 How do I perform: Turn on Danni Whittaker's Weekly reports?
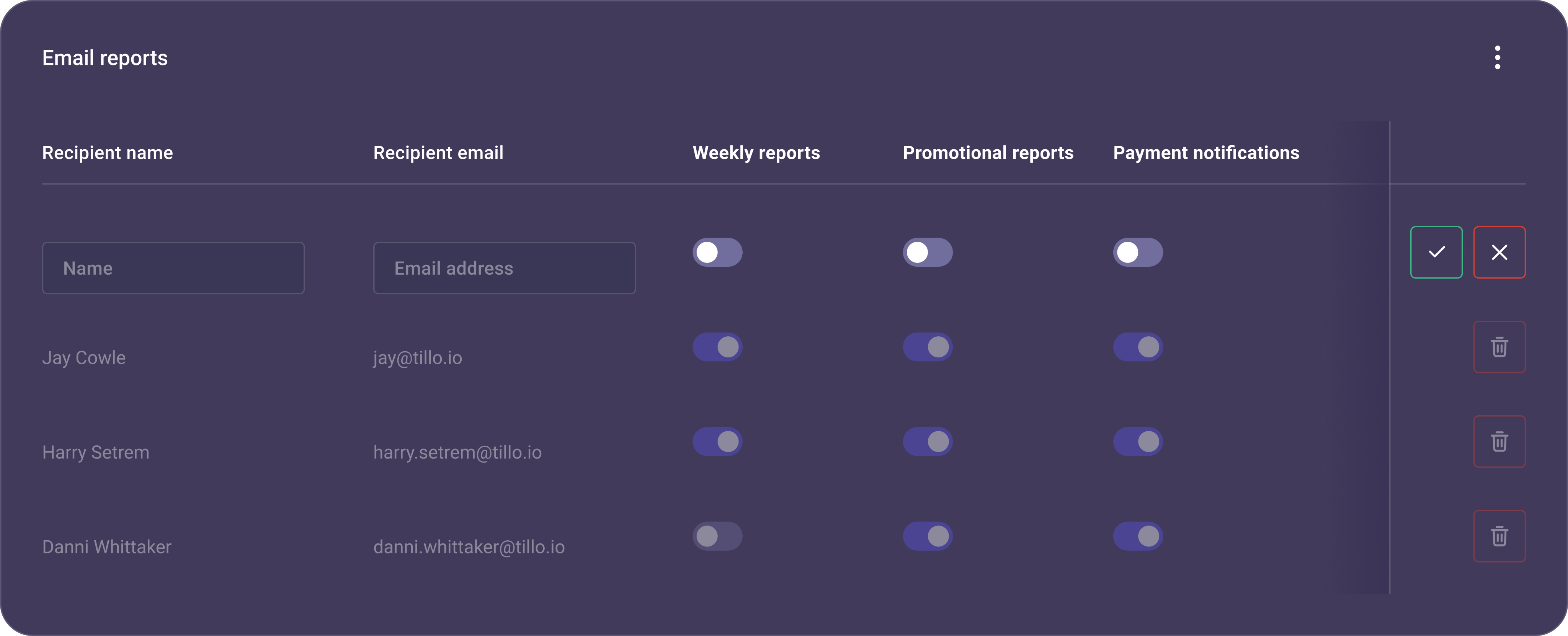(717, 536)
